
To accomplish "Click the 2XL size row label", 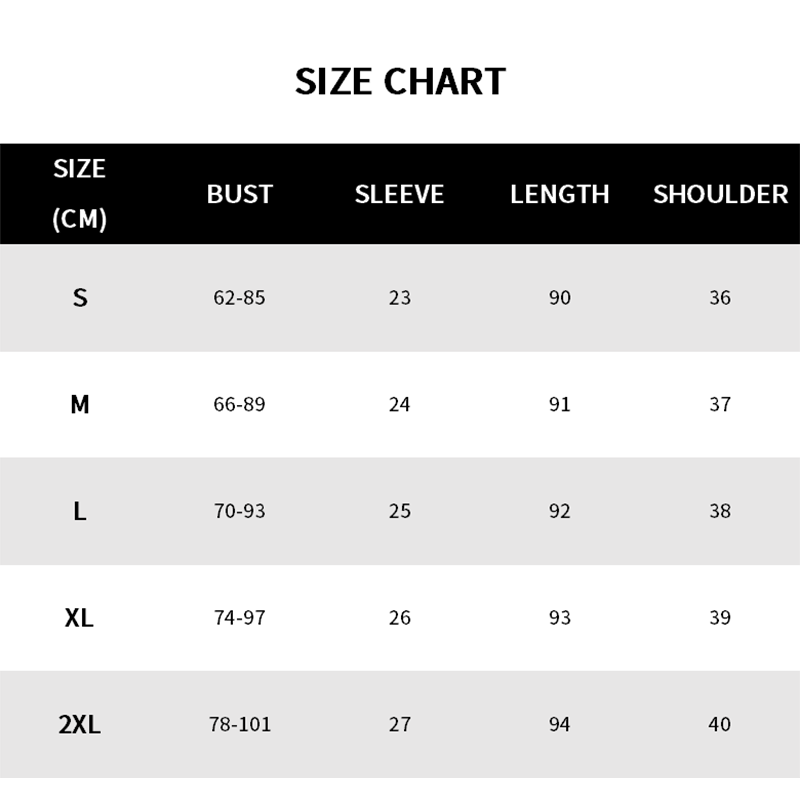I will pos(80,724).
